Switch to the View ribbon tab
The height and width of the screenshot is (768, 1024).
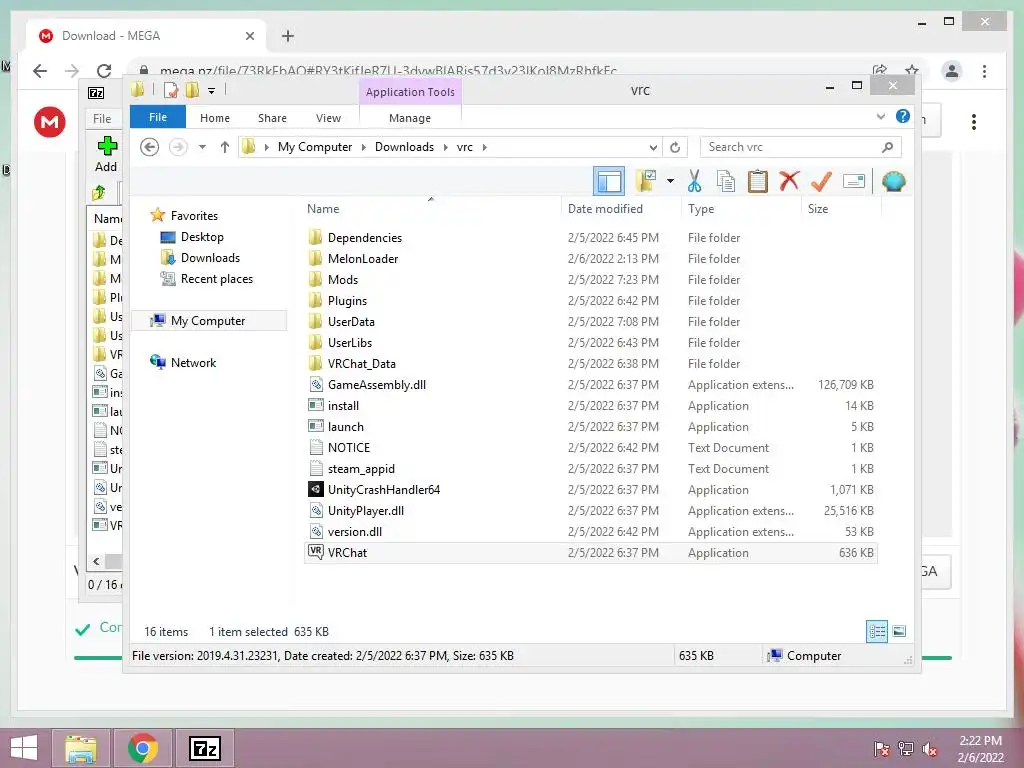click(328, 118)
